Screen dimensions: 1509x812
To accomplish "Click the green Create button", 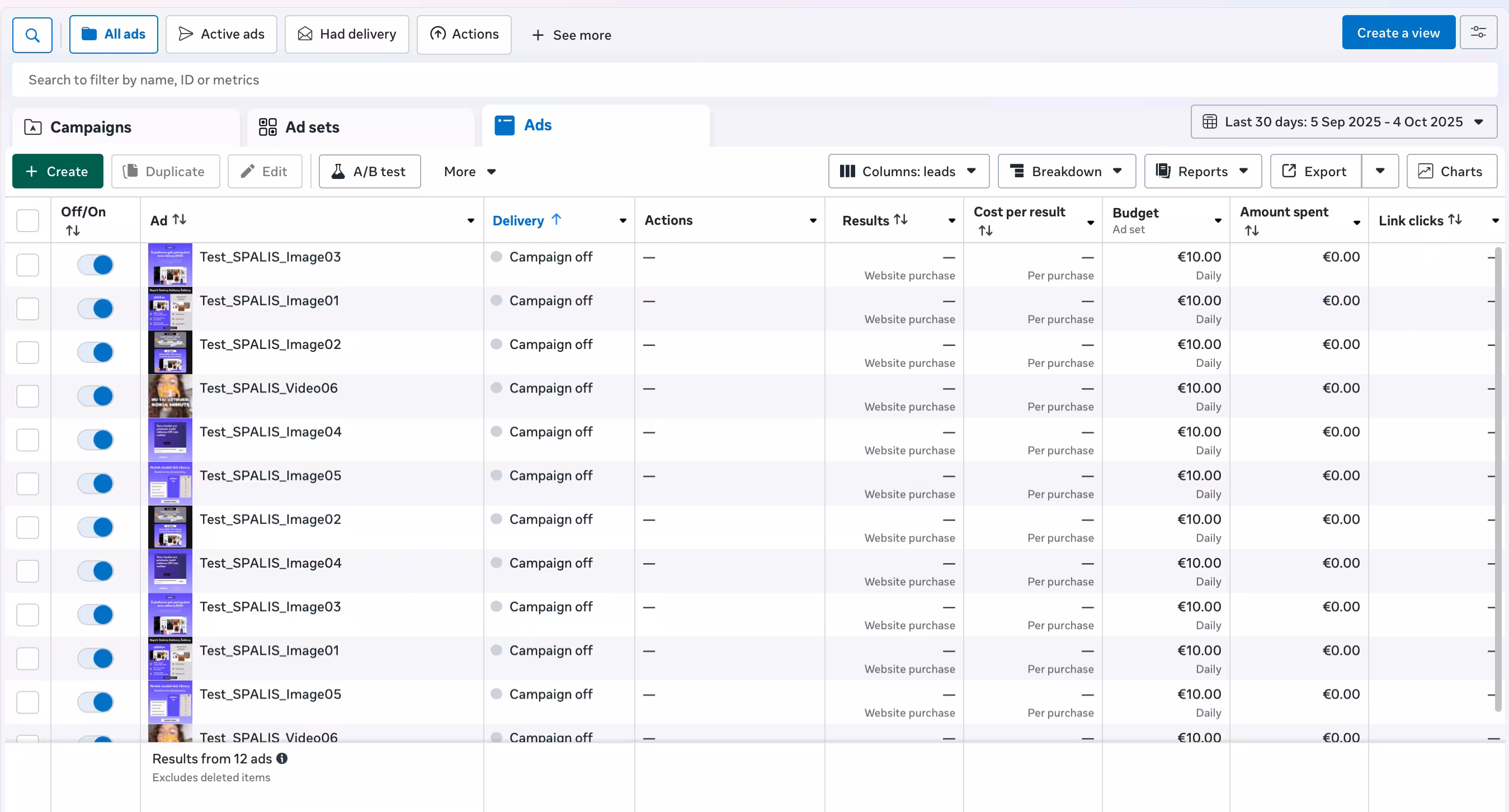I will coord(58,171).
